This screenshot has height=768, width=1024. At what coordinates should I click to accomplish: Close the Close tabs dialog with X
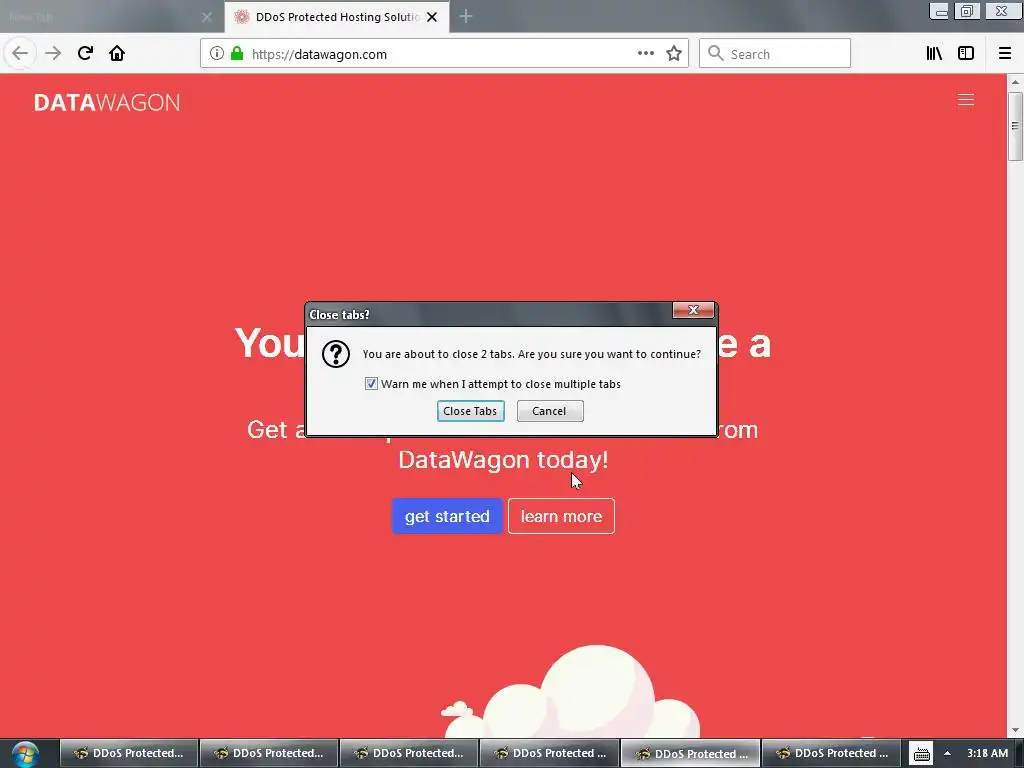(x=693, y=310)
